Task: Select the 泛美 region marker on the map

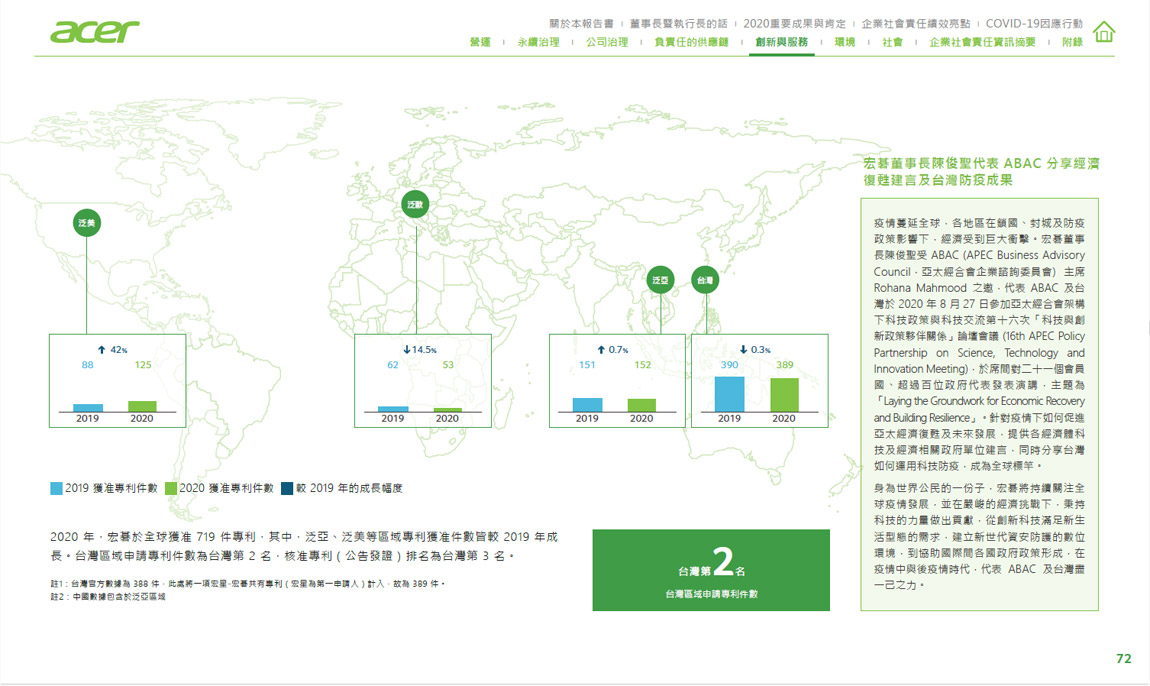Action: pos(87,223)
